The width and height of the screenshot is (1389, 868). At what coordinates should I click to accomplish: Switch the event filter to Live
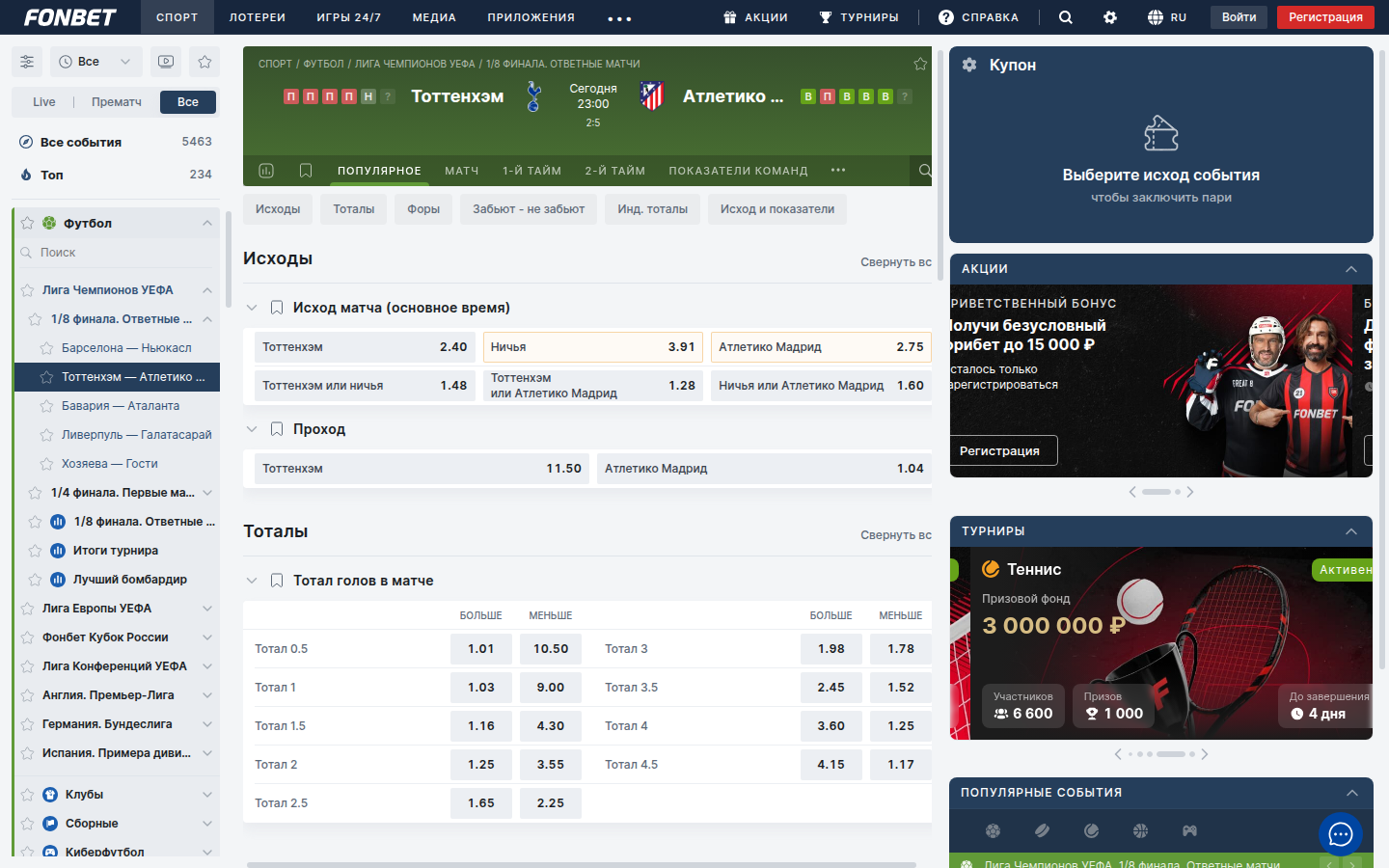point(44,102)
